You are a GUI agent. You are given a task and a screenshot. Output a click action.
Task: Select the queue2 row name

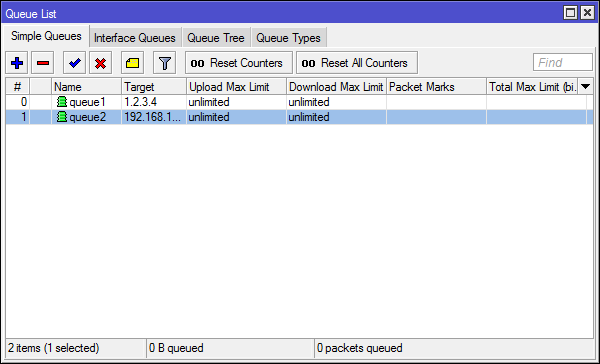(87, 117)
